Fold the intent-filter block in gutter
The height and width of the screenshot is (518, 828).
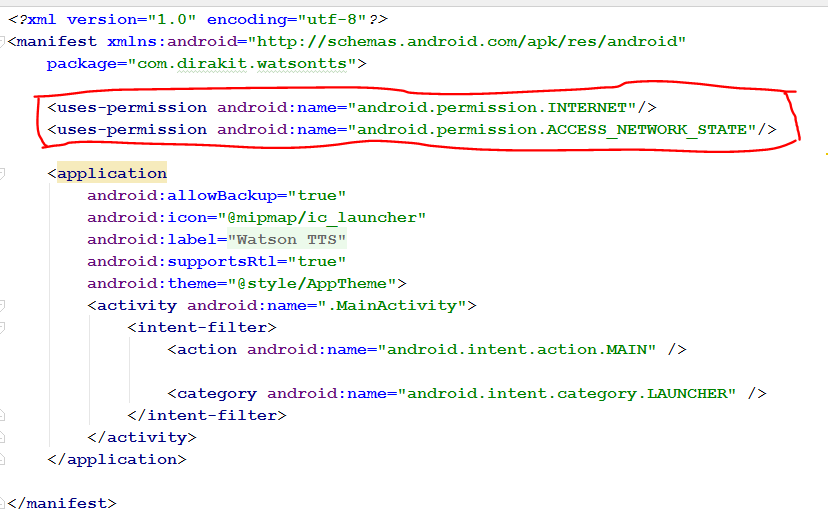[3, 327]
